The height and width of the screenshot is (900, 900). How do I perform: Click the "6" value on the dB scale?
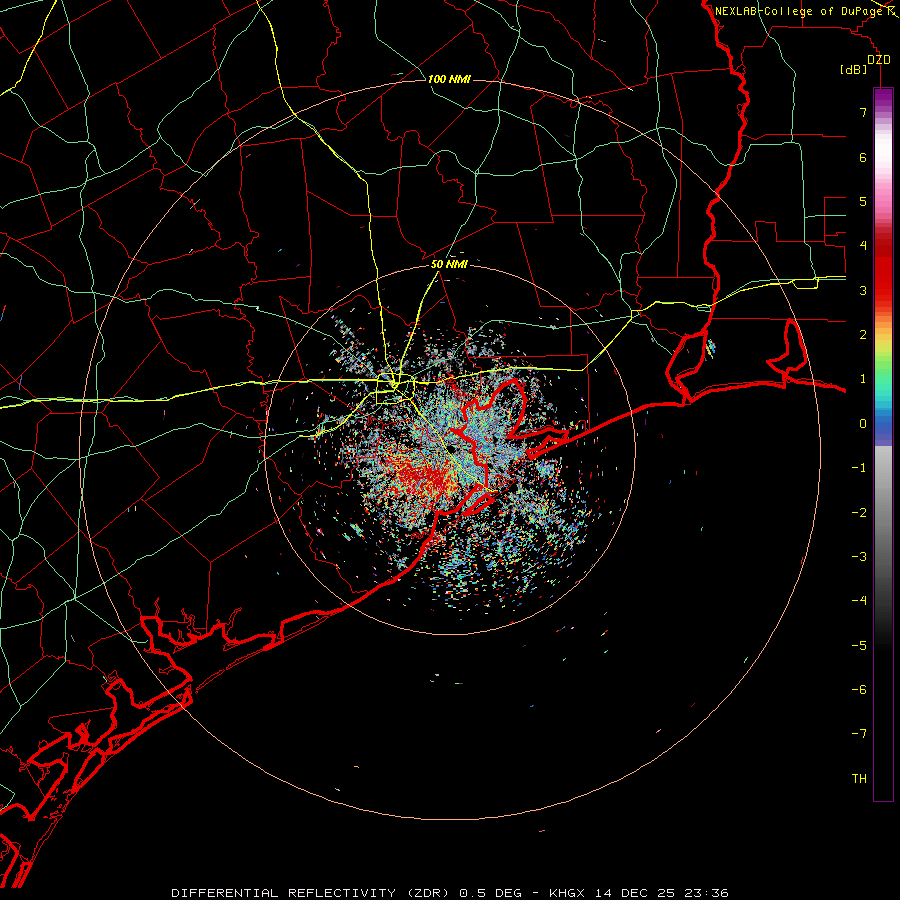[x=863, y=157]
